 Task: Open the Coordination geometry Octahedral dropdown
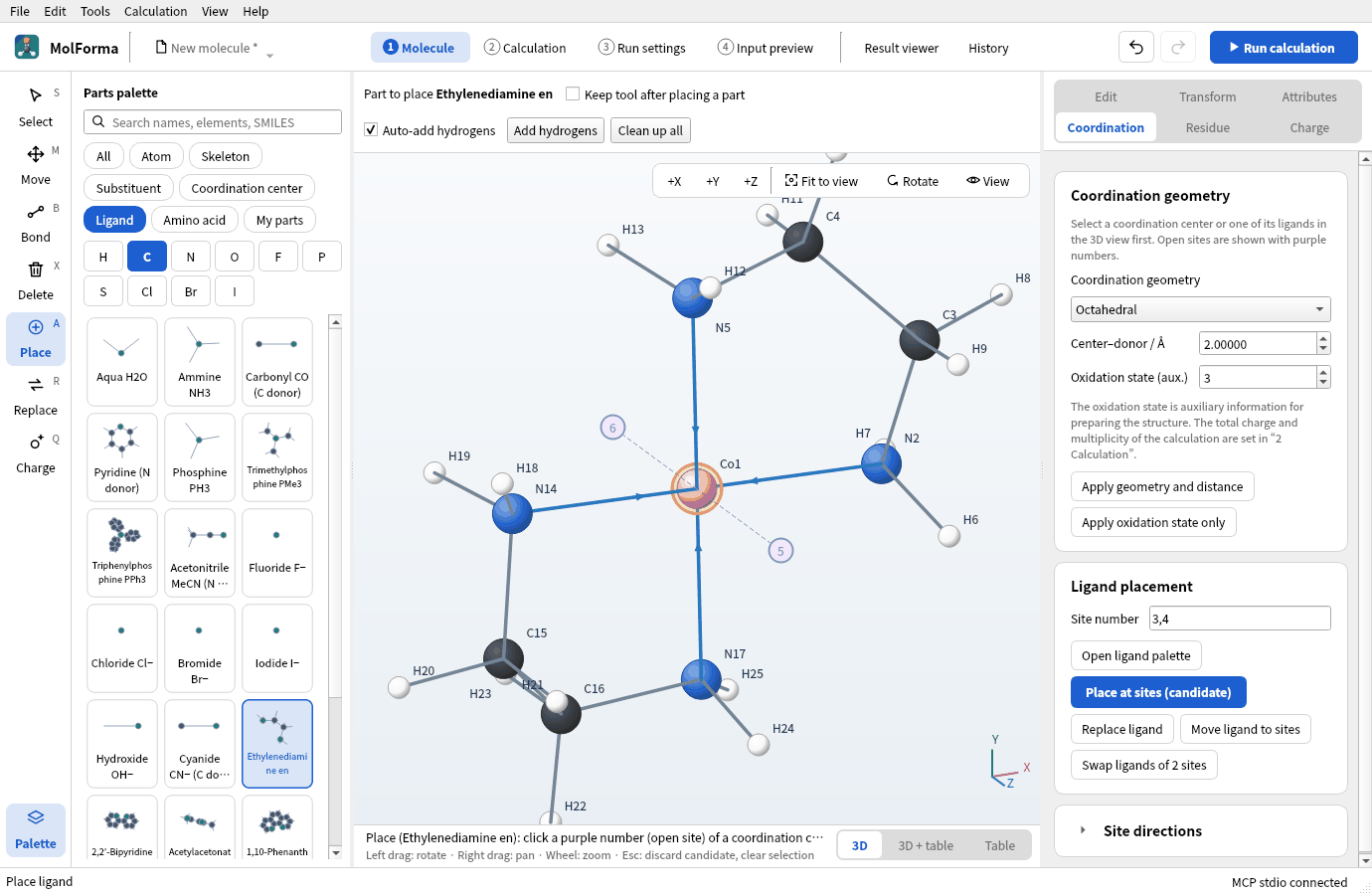1200,309
